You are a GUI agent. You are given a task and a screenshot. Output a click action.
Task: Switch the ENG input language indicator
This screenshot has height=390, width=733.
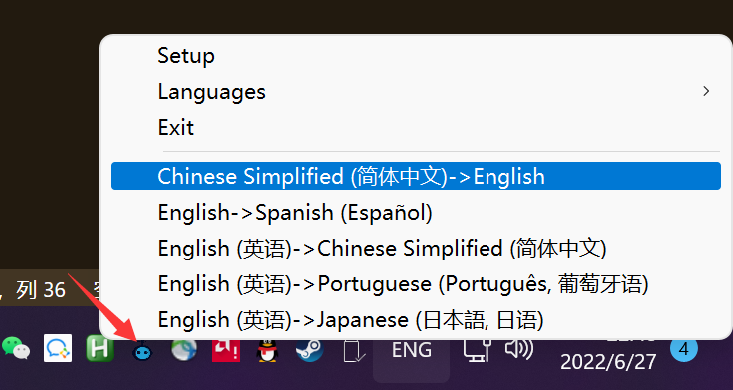click(x=411, y=350)
